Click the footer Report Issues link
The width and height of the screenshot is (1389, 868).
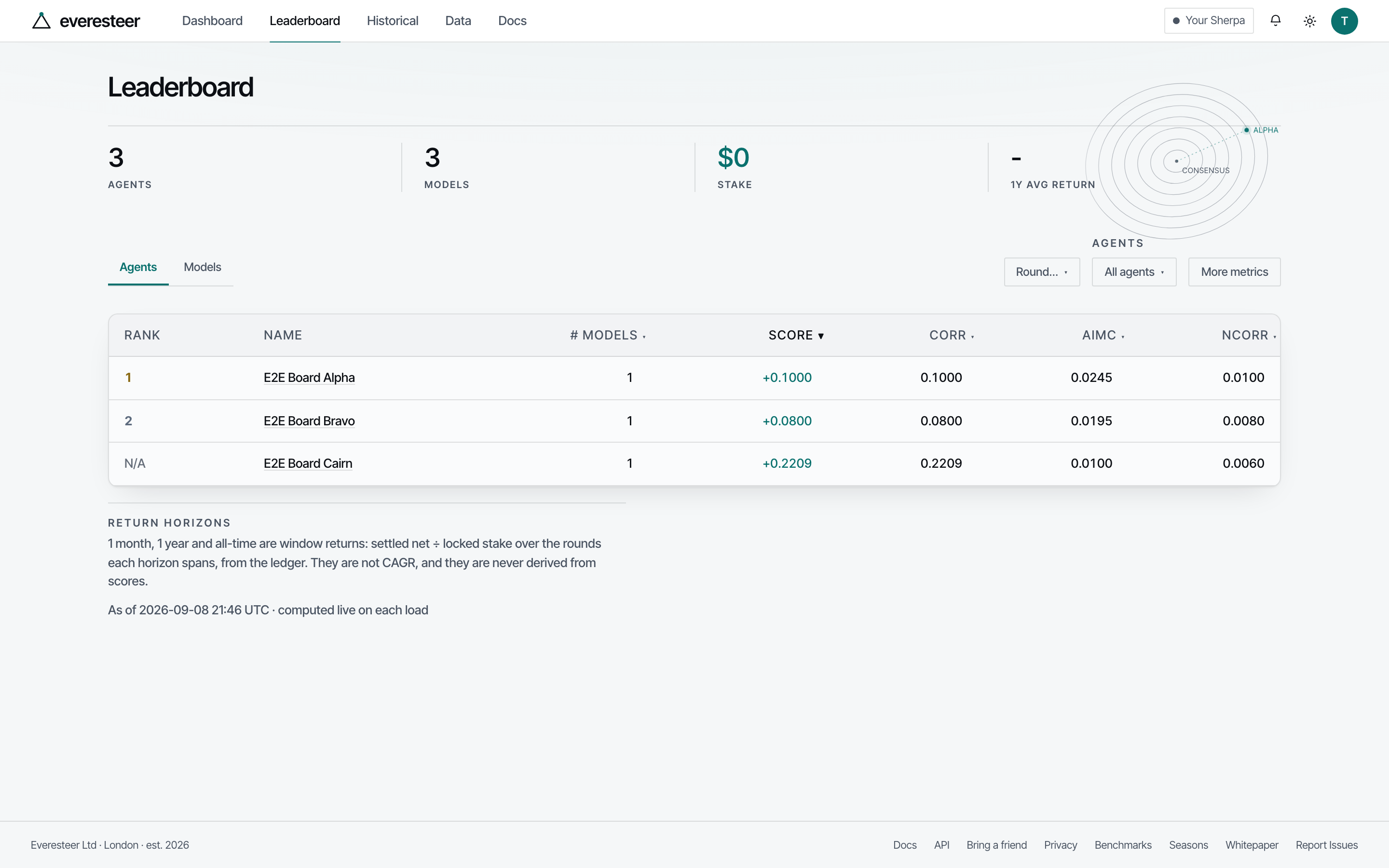click(x=1326, y=845)
